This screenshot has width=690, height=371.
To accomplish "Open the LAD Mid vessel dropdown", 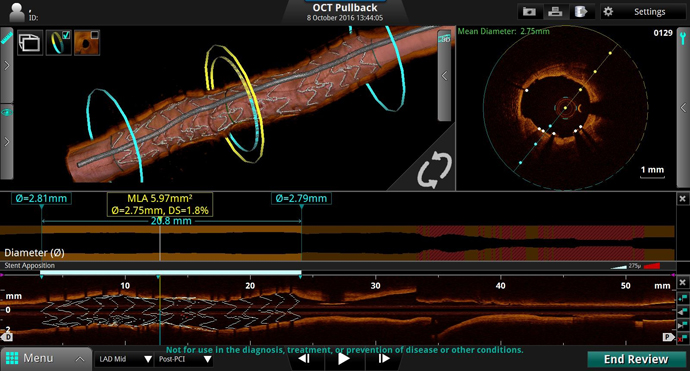I will tap(124, 359).
